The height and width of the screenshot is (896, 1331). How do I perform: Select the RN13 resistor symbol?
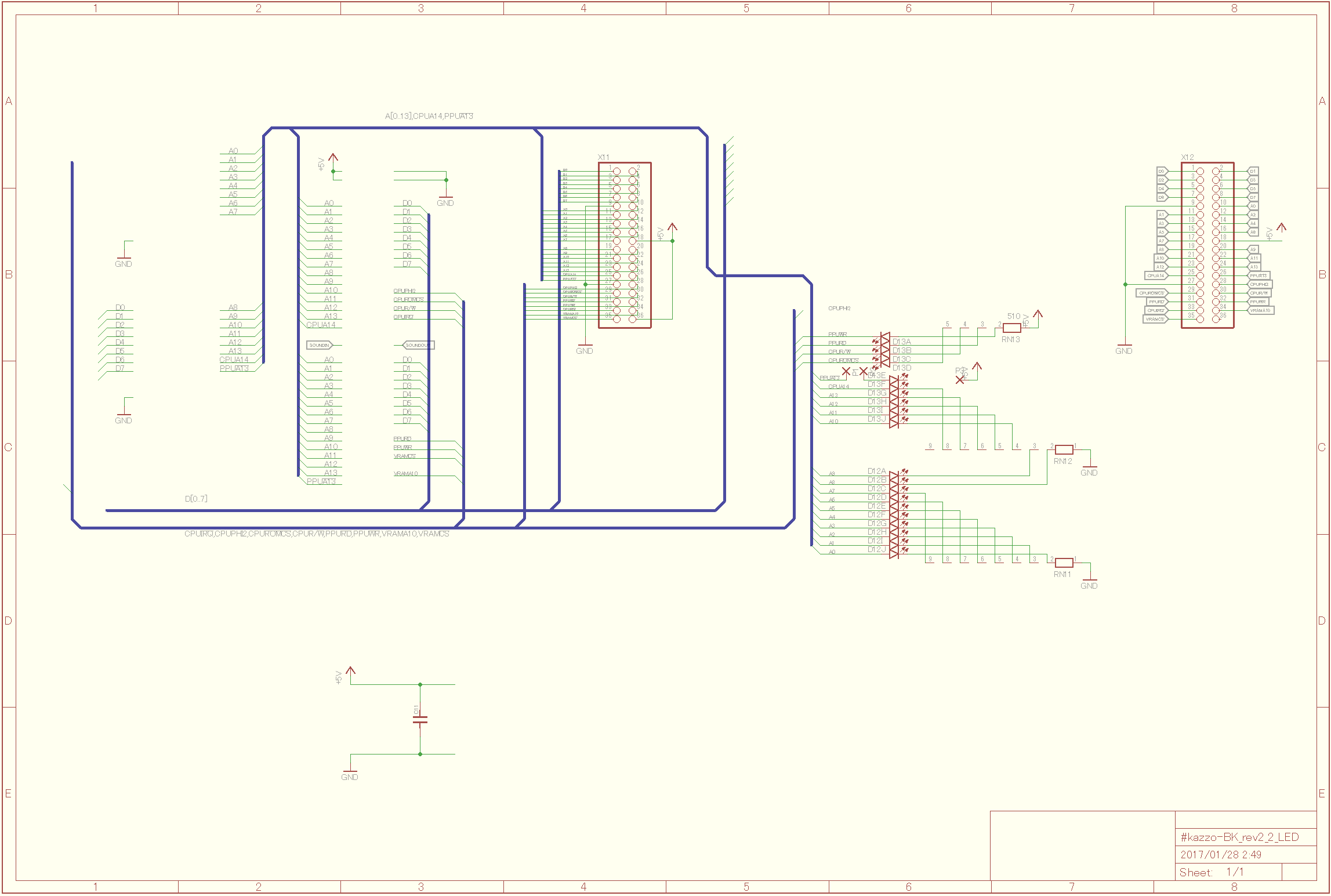coord(1011,328)
